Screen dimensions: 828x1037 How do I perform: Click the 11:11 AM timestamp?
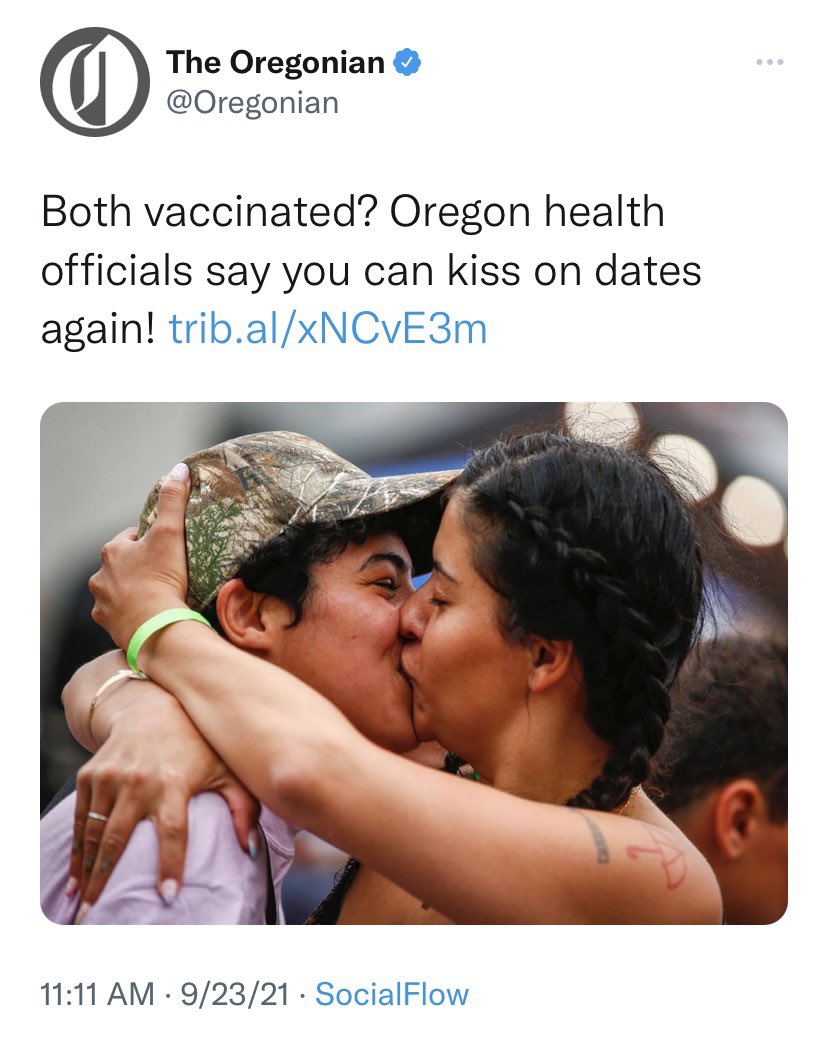97,995
